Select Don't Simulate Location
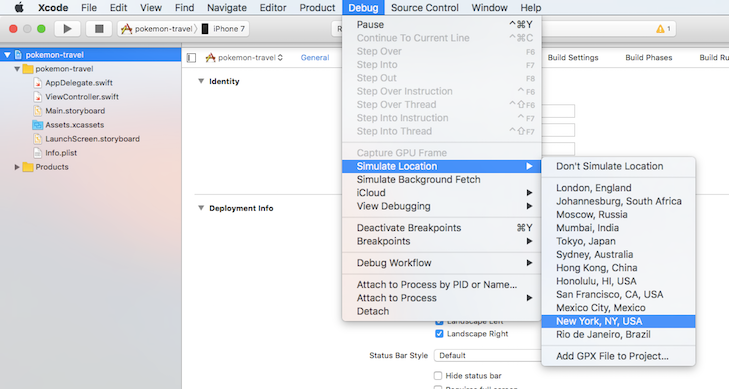Image resolution: width=729 pixels, height=389 pixels. (x=618, y=166)
